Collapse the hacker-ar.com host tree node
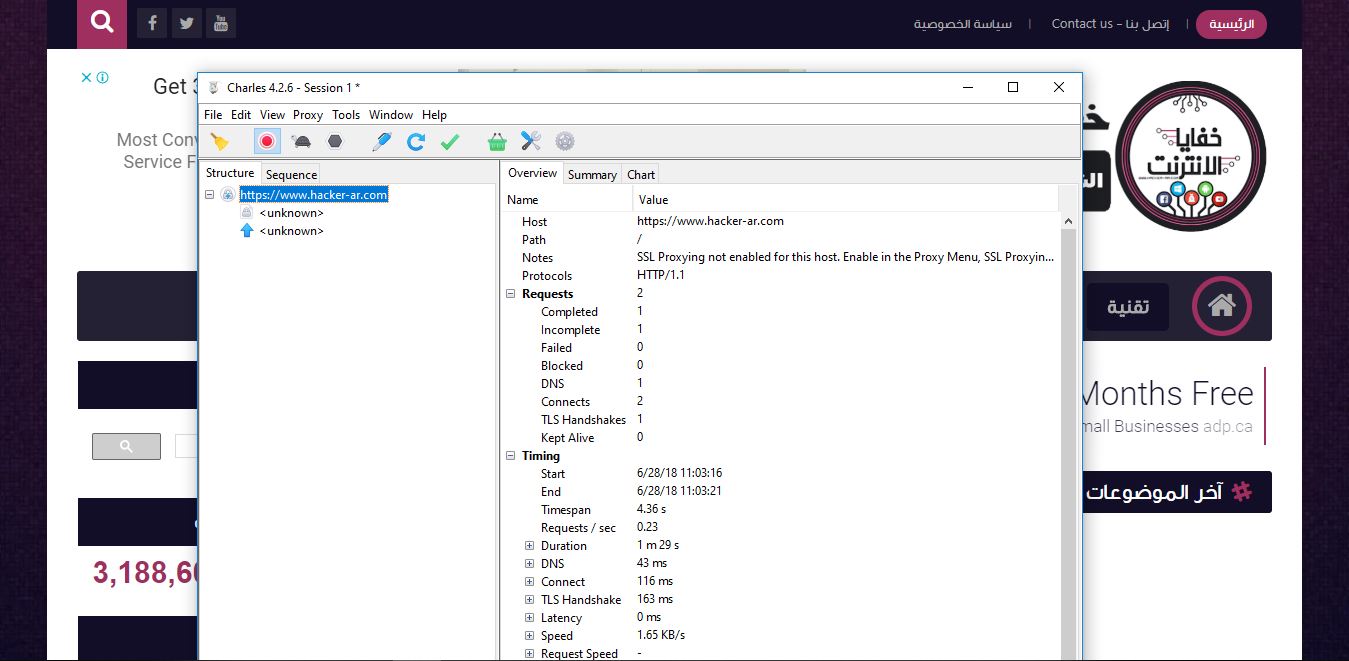 [210, 195]
